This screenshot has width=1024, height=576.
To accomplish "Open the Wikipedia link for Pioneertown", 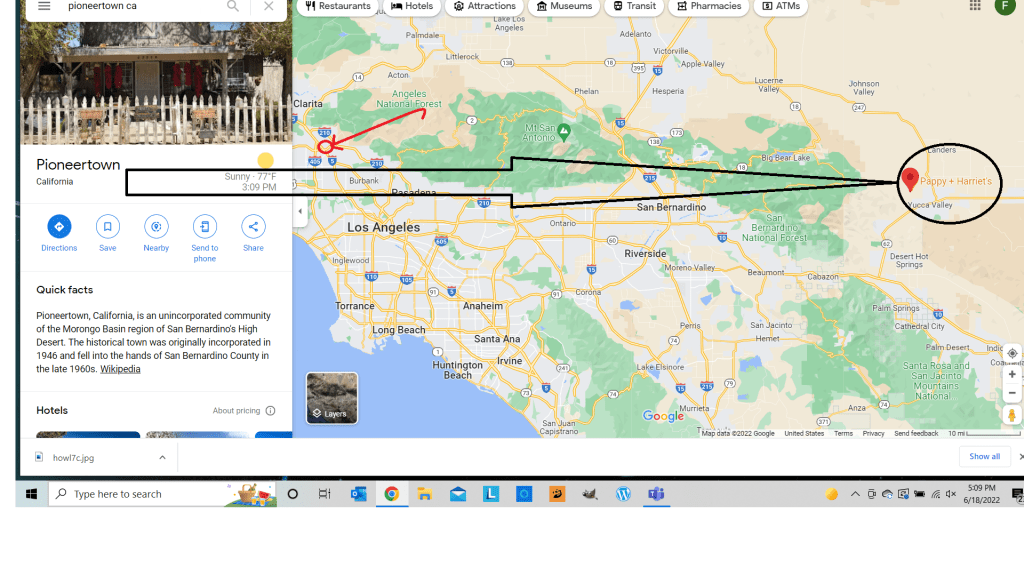I will click(120, 369).
